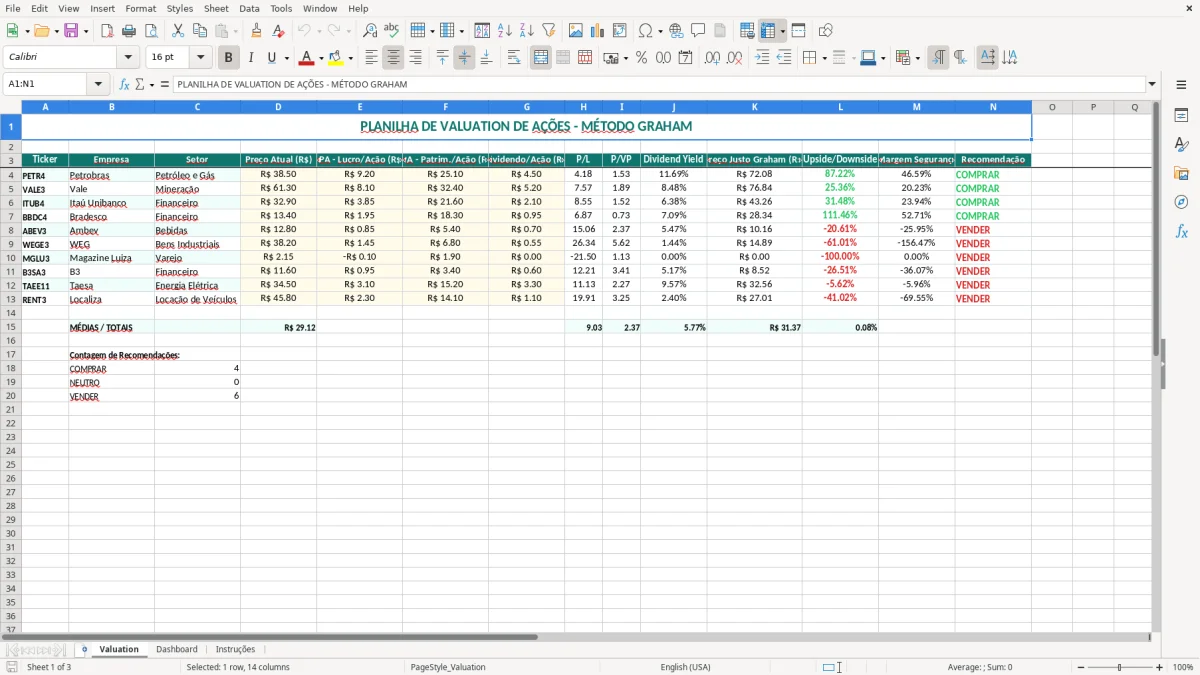Open sidebar Gallery icon
Viewport: 1200px width, 675px height.
(x=1181, y=173)
